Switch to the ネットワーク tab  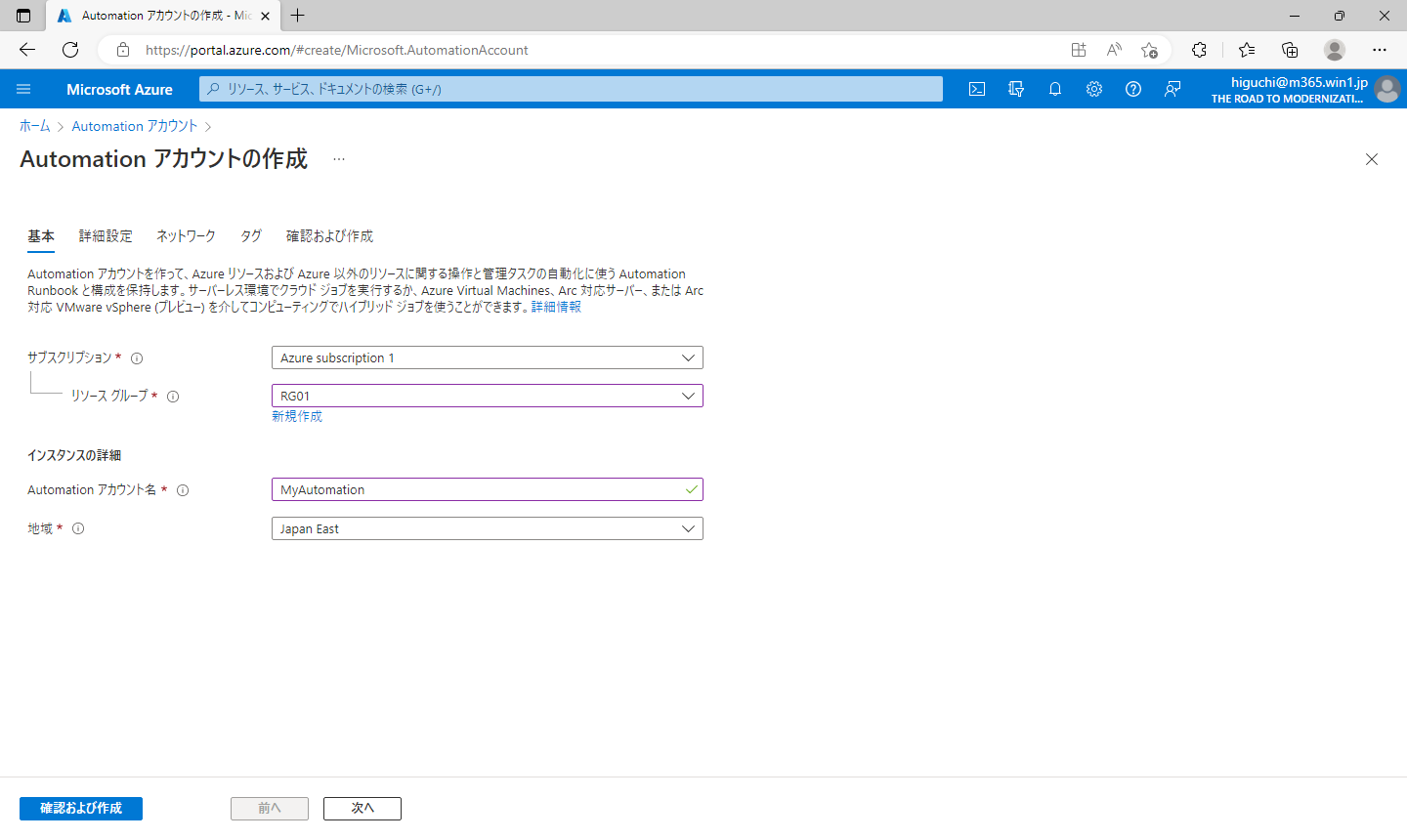pos(186,236)
